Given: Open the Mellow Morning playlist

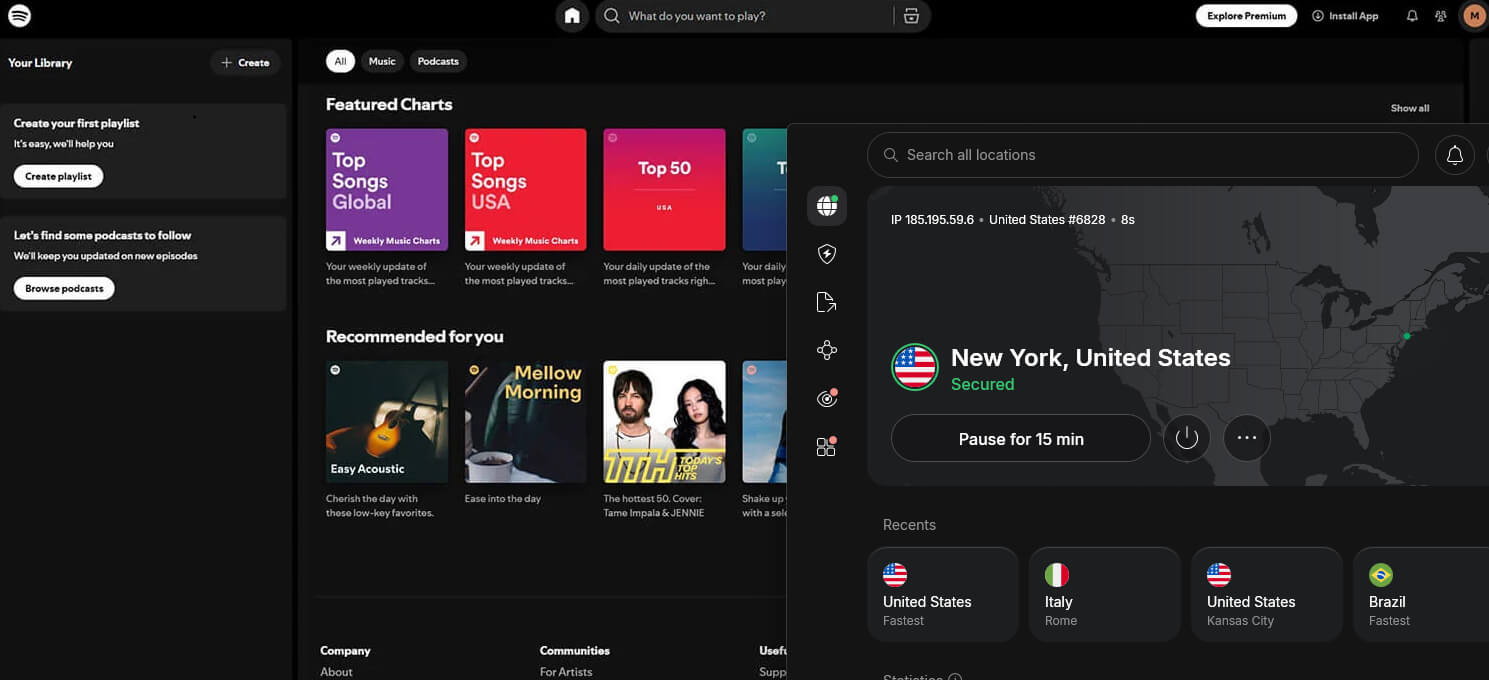Looking at the screenshot, I should [526, 422].
